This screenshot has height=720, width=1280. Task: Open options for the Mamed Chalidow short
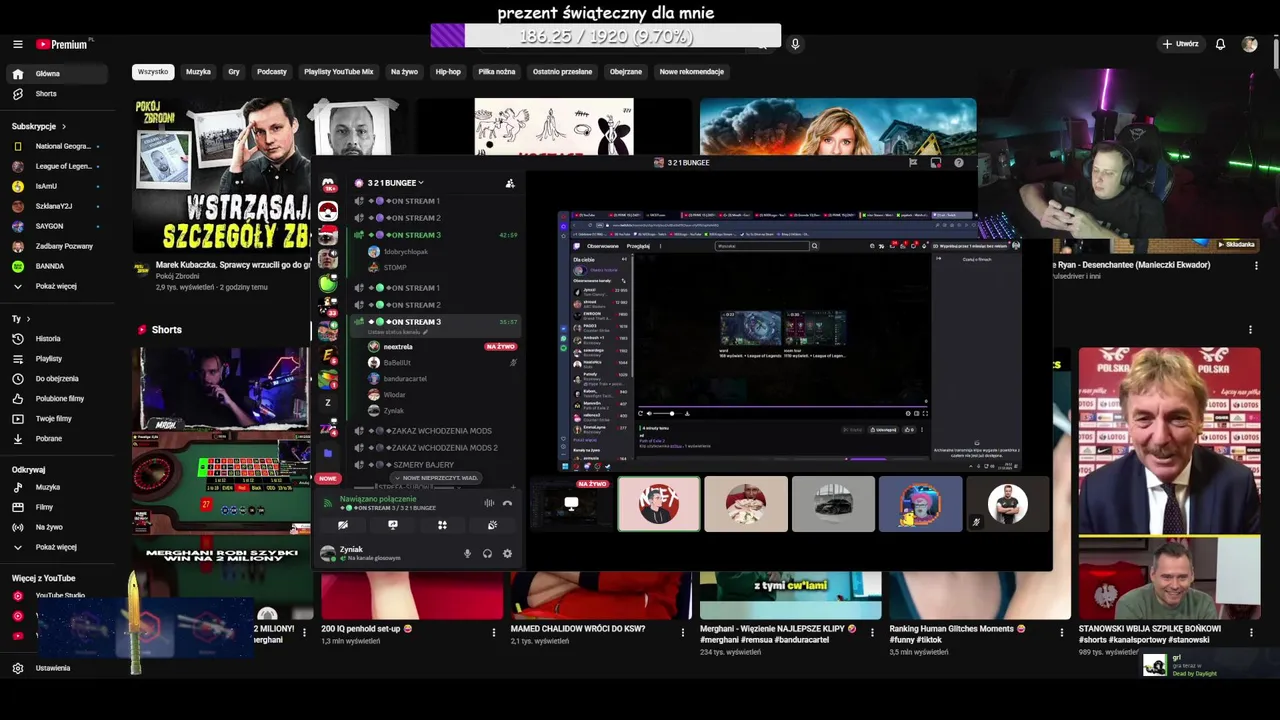click(683, 632)
